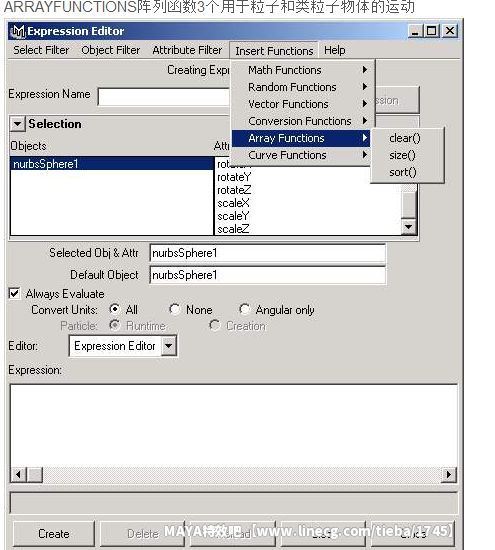
Task: Click the attributes list scrollbar thumb
Action: [x=409, y=204]
